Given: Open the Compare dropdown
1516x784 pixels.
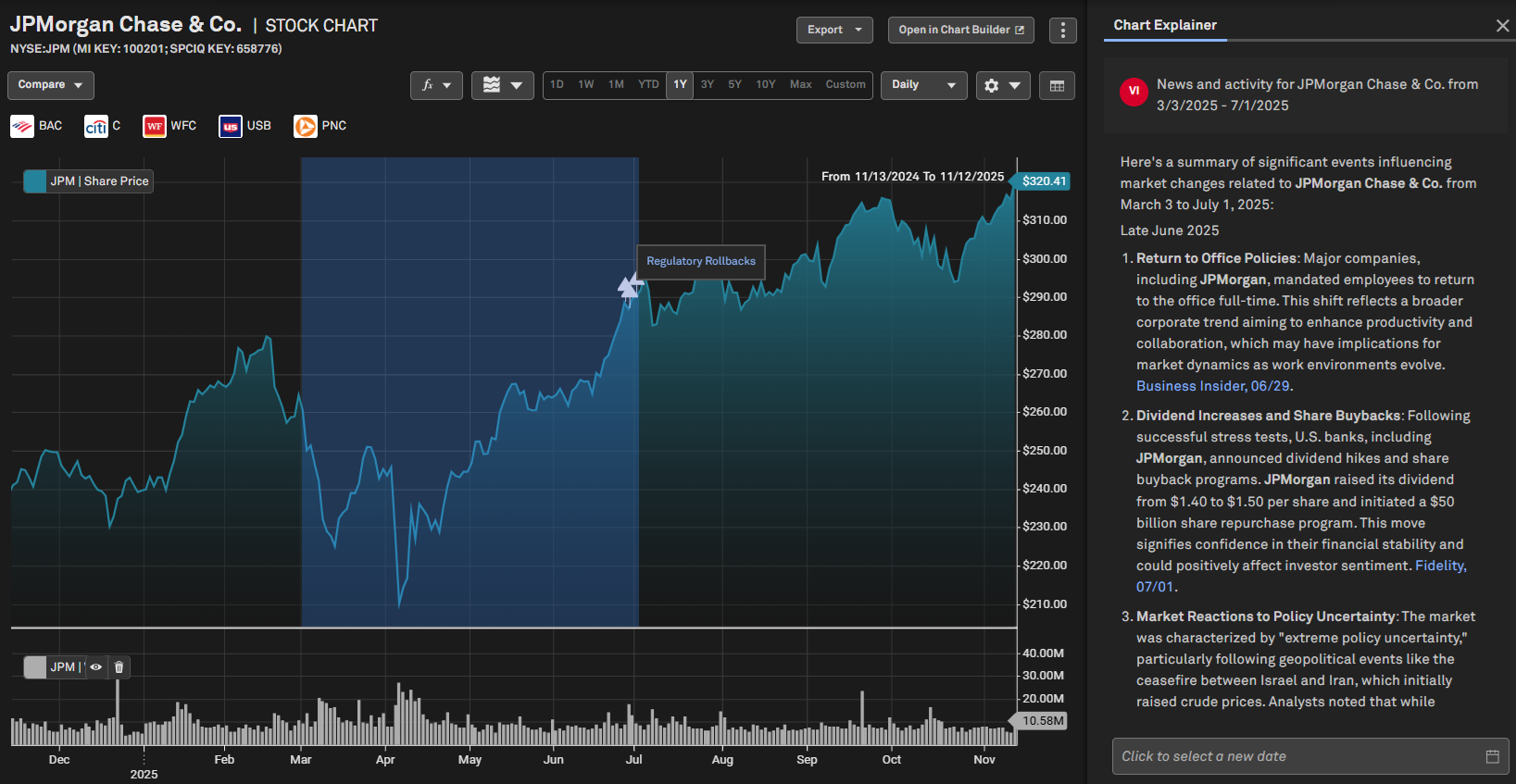Looking at the screenshot, I should point(51,85).
